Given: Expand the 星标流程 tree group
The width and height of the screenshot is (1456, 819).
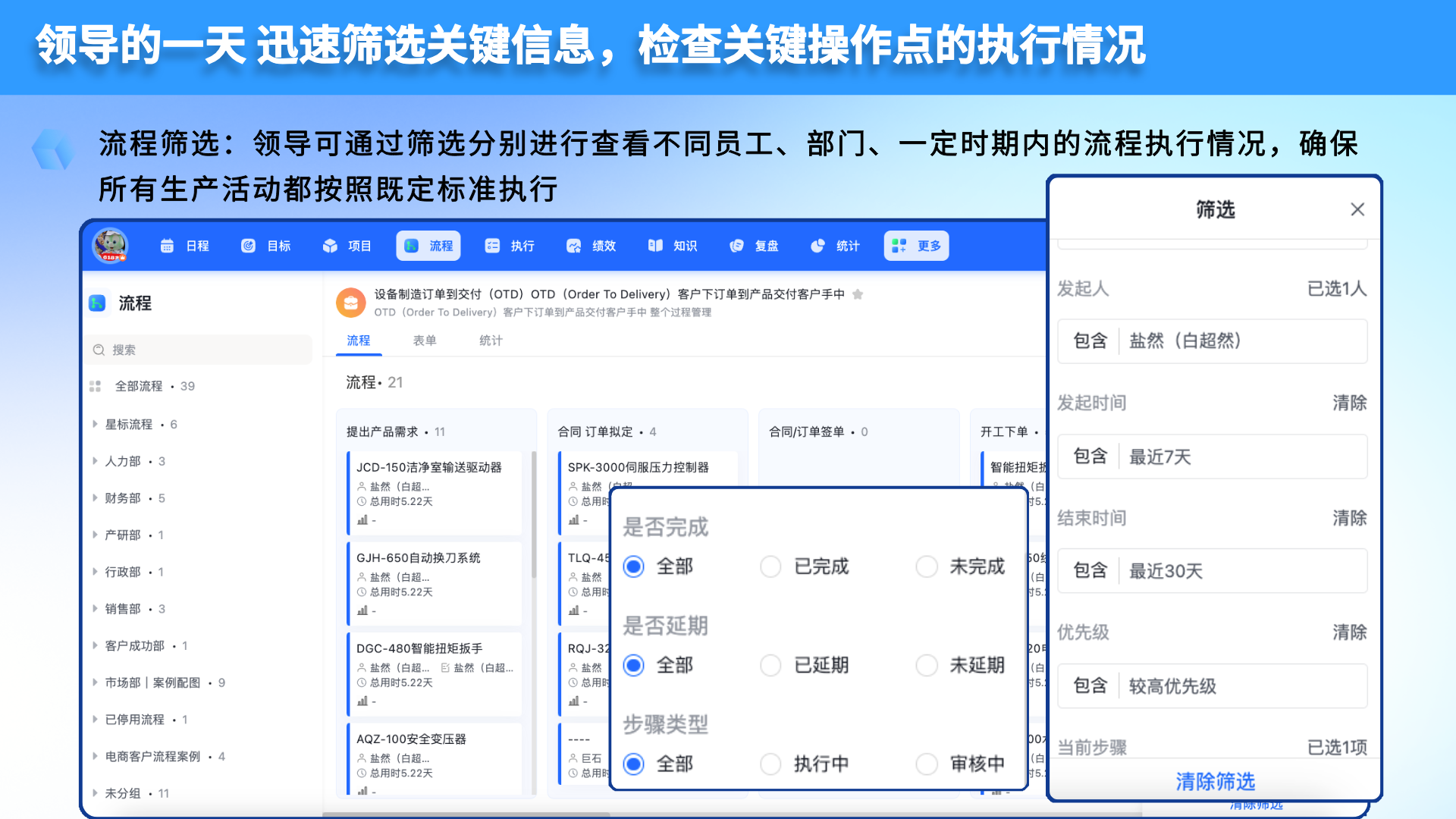Looking at the screenshot, I should point(95,424).
